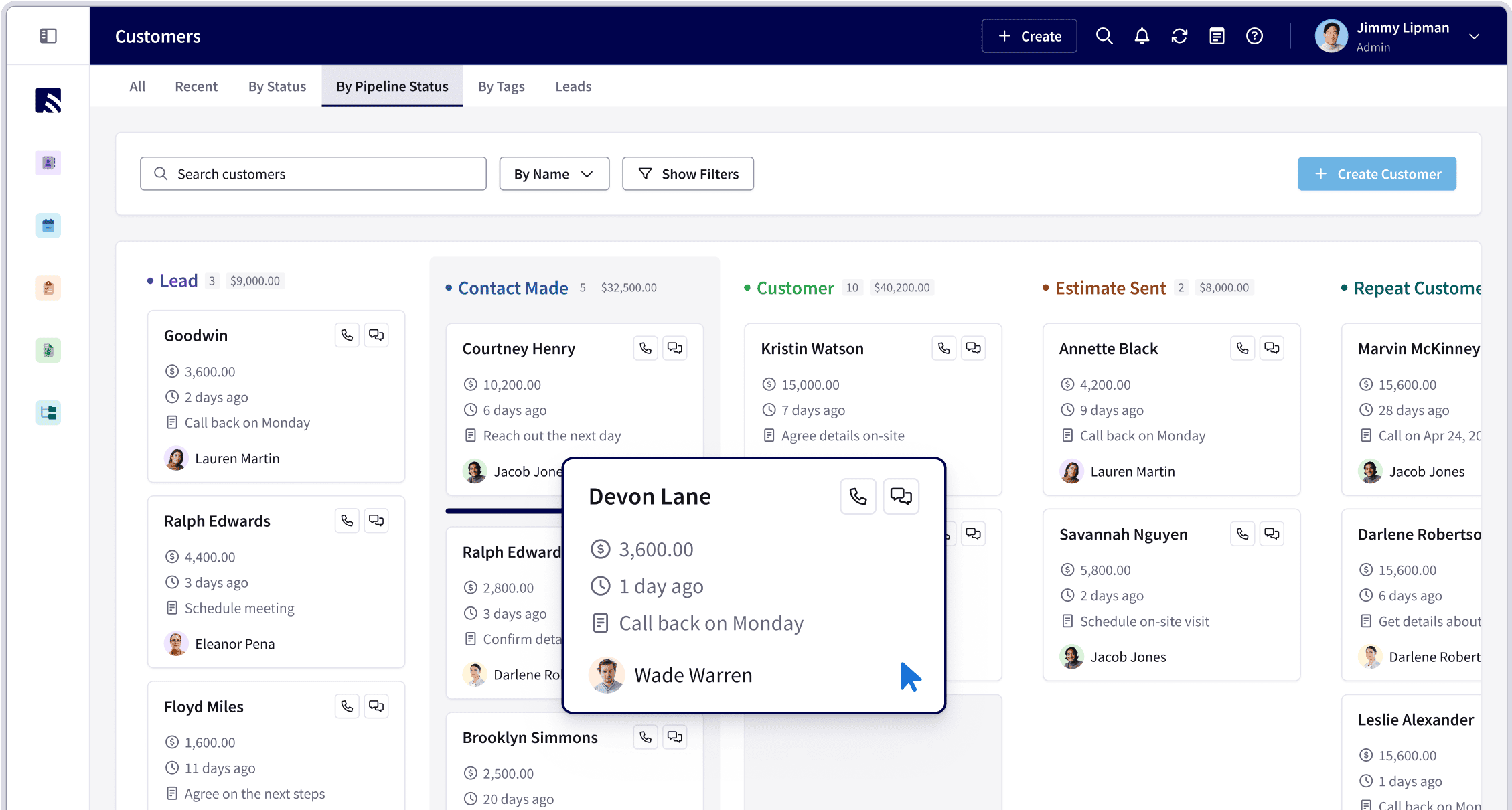
Task: Open the tasks clipboard sidebar icon
Action: (48, 287)
